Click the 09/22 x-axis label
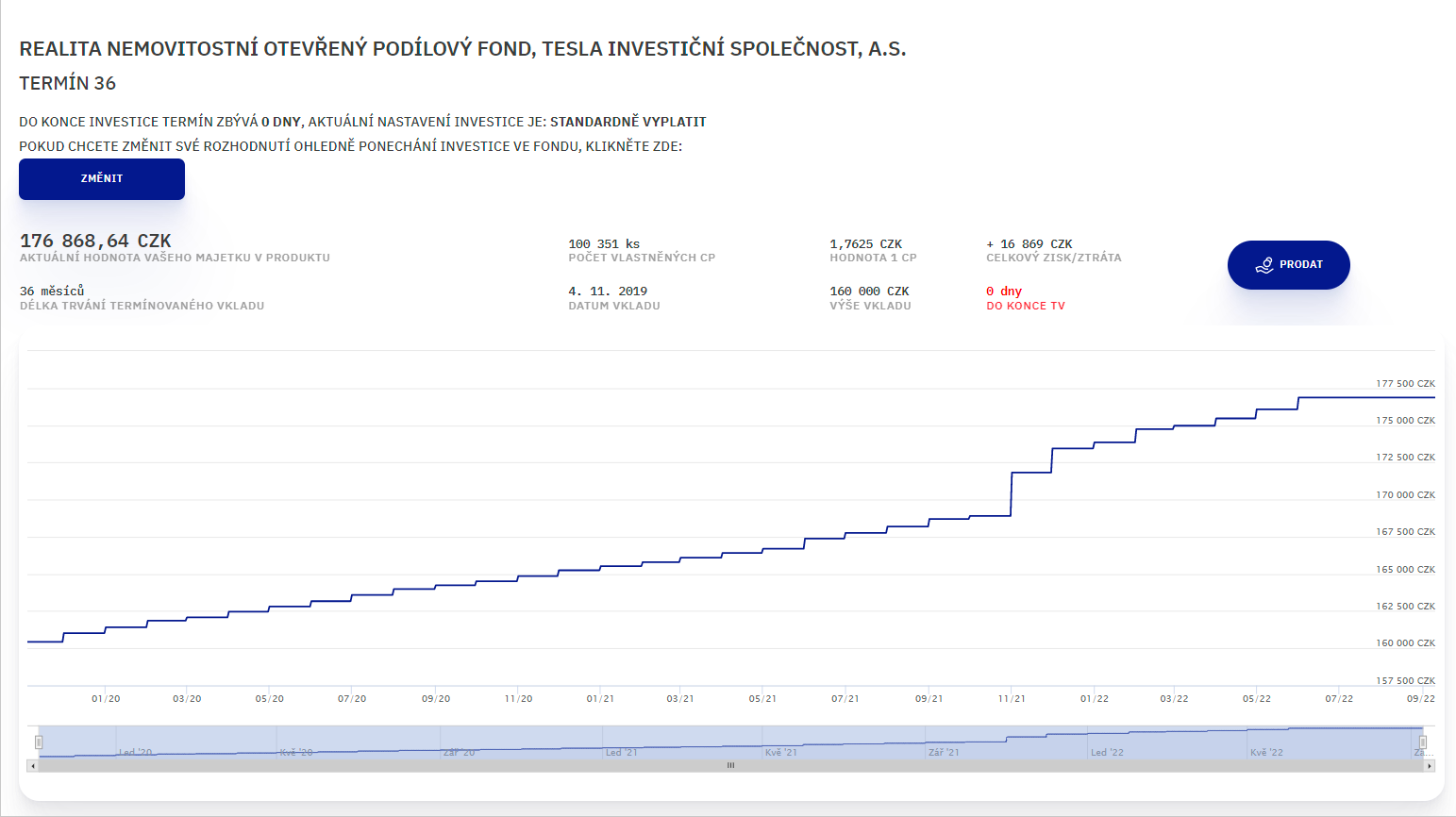Viewport: 1456px width, 817px height. click(x=1420, y=699)
